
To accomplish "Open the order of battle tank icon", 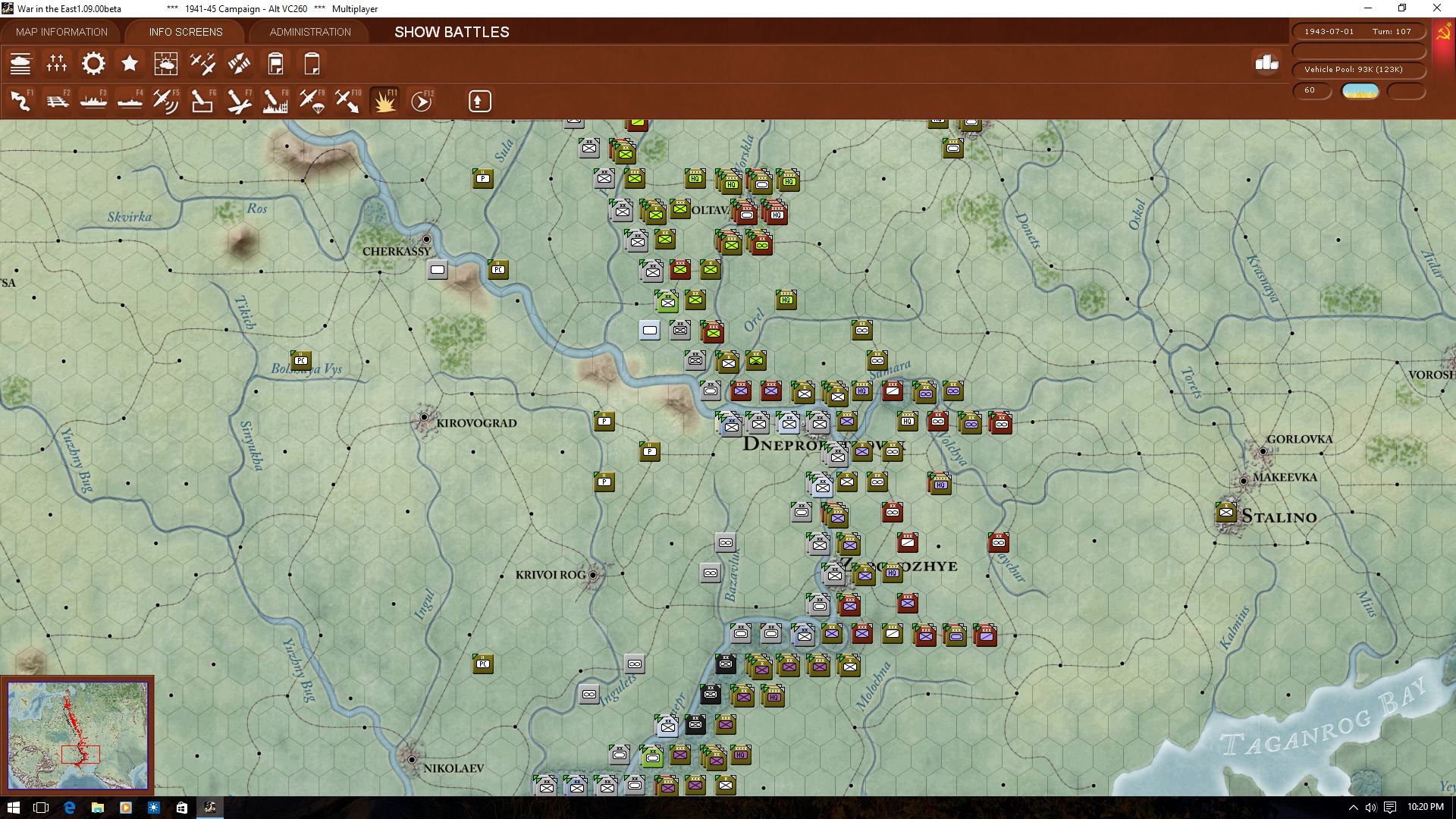I will pyautogui.click(x=20, y=64).
